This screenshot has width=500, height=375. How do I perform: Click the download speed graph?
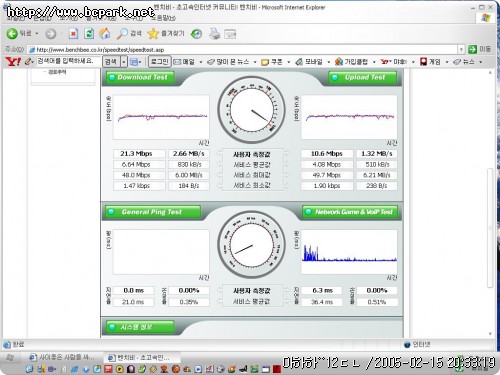(x=161, y=117)
